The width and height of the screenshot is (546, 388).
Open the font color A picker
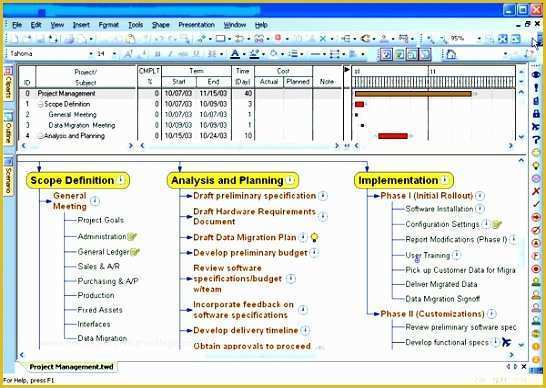pyautogui.click(x=235, y=54)
